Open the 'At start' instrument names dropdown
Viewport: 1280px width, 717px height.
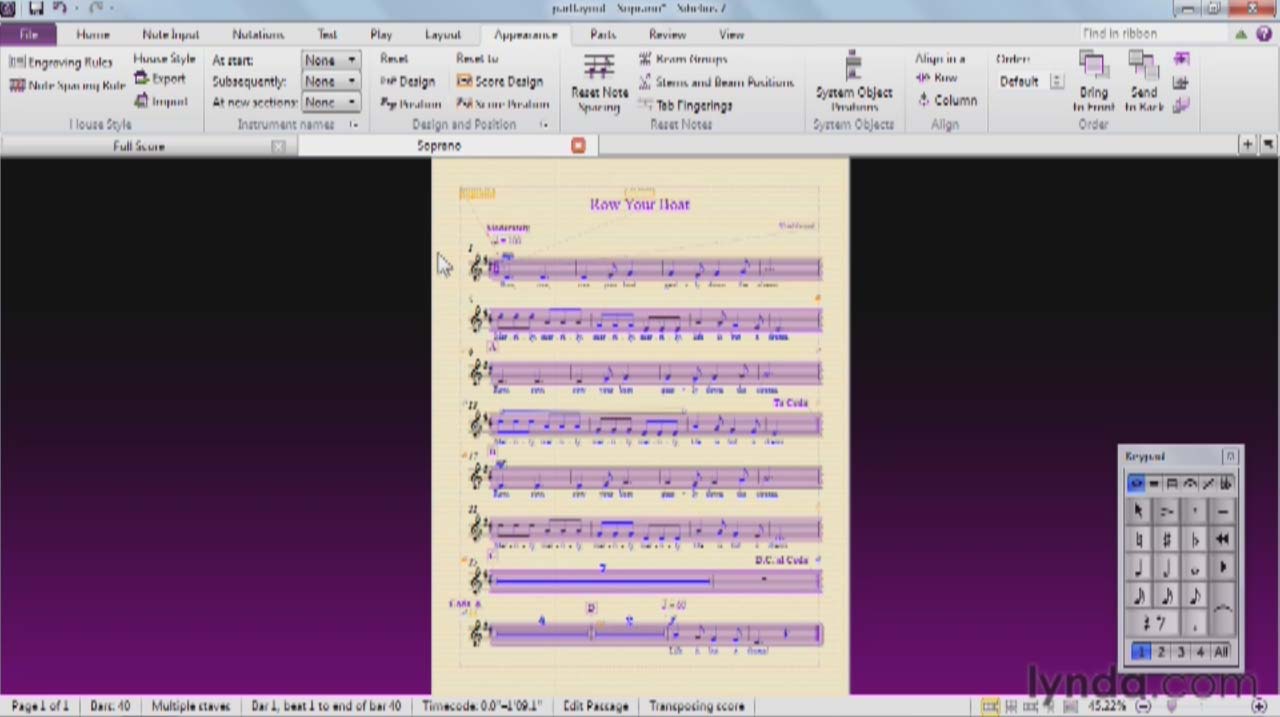pyautogui.click(x=331, y=60)
